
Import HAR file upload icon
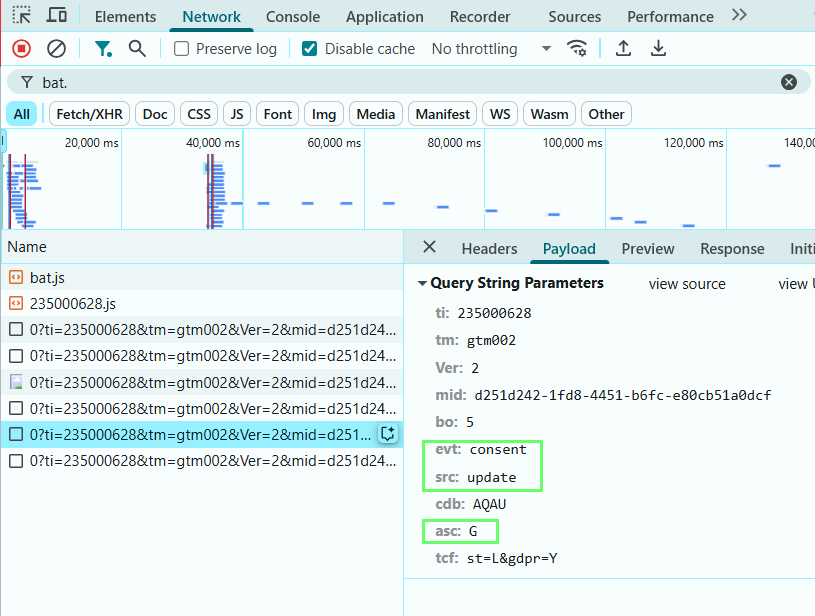[623, 48]
